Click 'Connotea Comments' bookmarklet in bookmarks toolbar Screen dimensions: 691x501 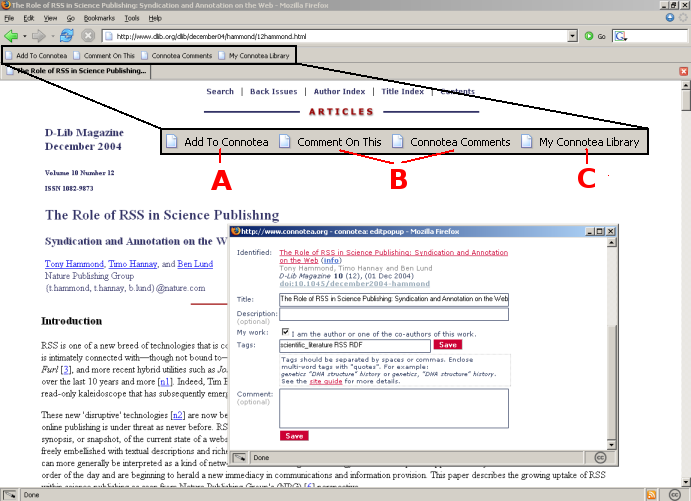click(177, 56)
